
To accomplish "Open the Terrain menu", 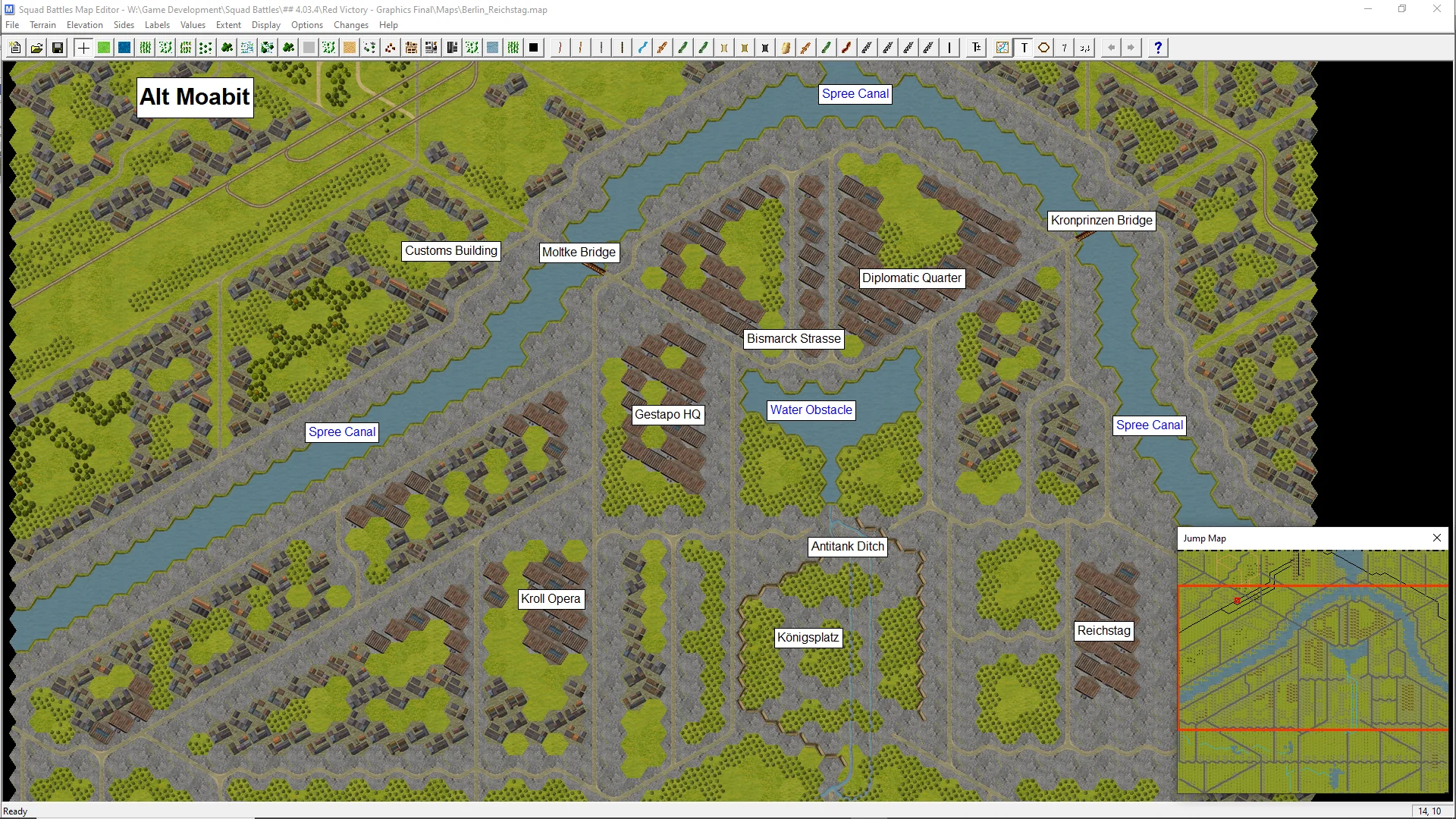I will (x=42, y=25).
